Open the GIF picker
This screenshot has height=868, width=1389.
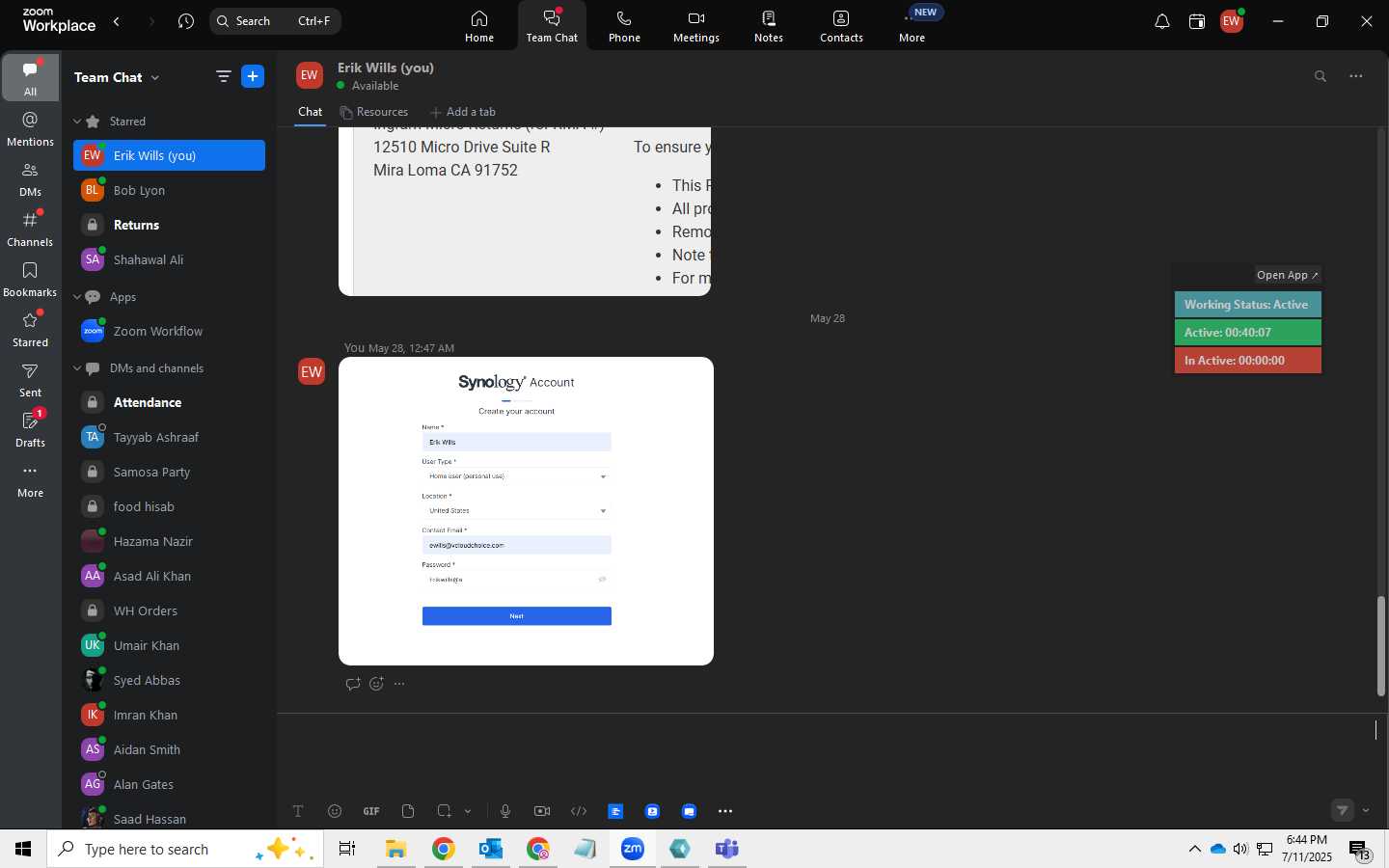(371, 811)
